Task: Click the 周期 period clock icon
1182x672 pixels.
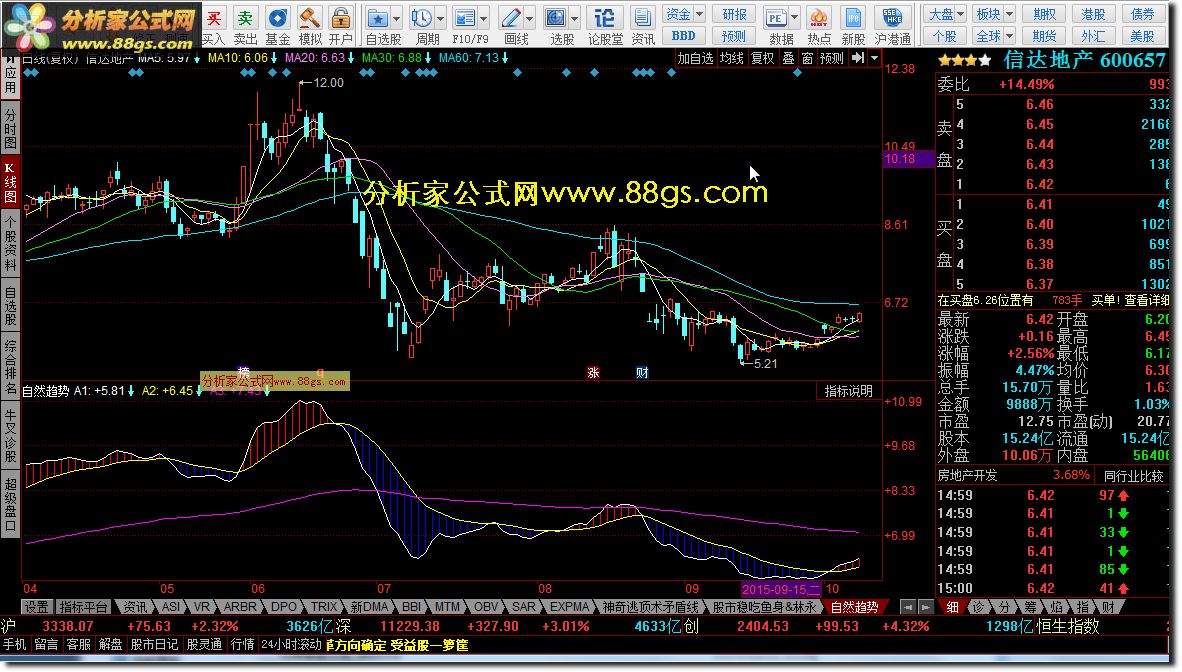Action: 422,18
